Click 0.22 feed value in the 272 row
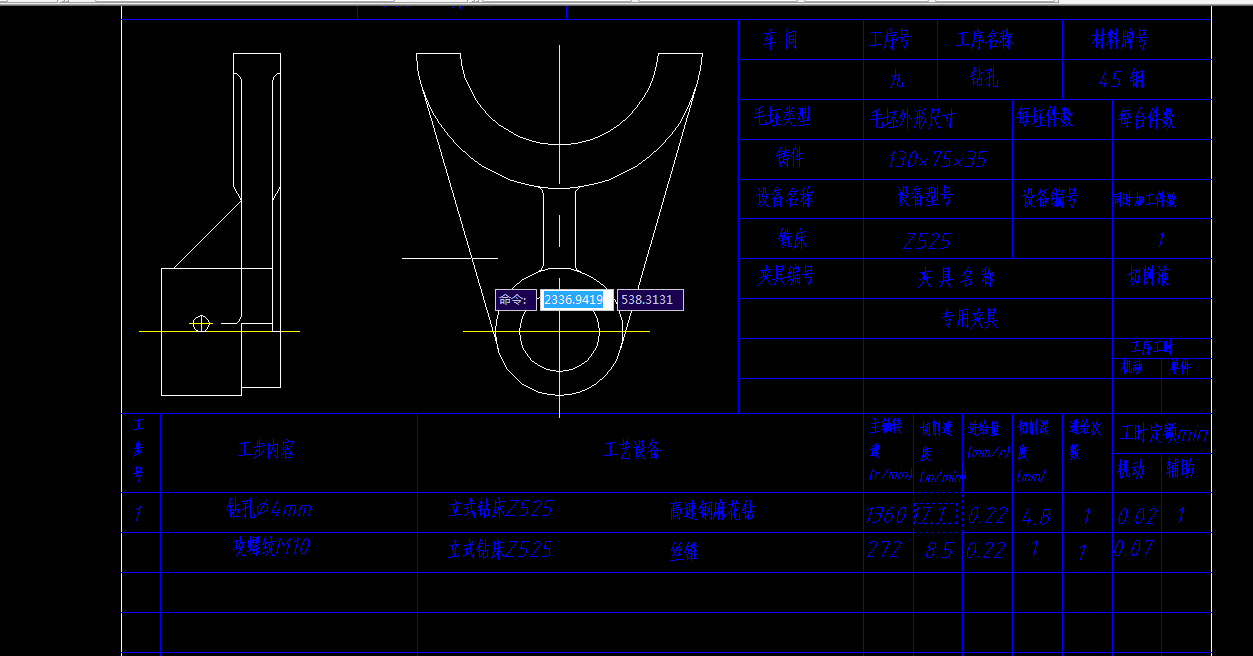This screenshot has width=1253, height=656. (986, 550)
